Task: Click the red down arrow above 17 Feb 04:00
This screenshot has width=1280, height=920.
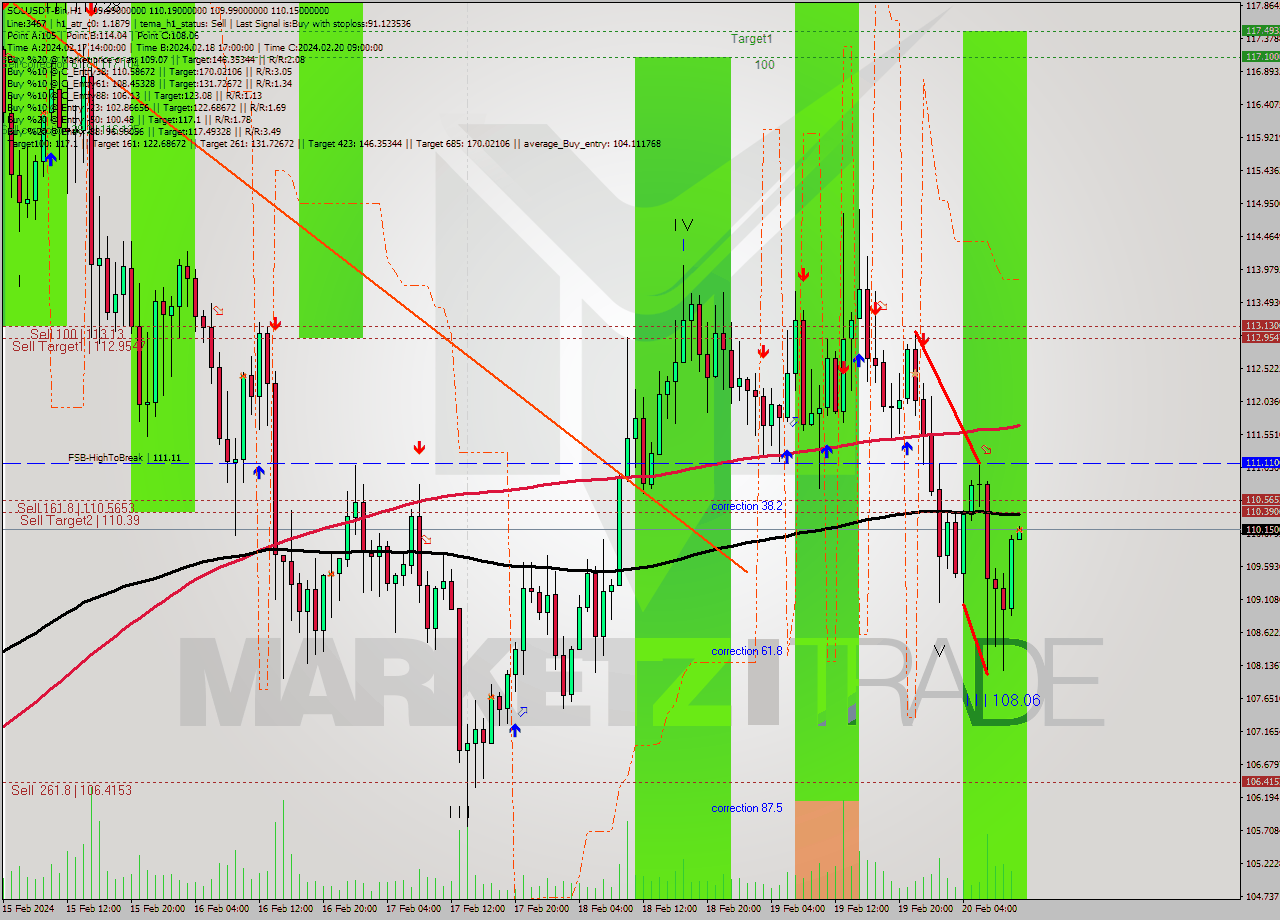Action: point(420,449)
